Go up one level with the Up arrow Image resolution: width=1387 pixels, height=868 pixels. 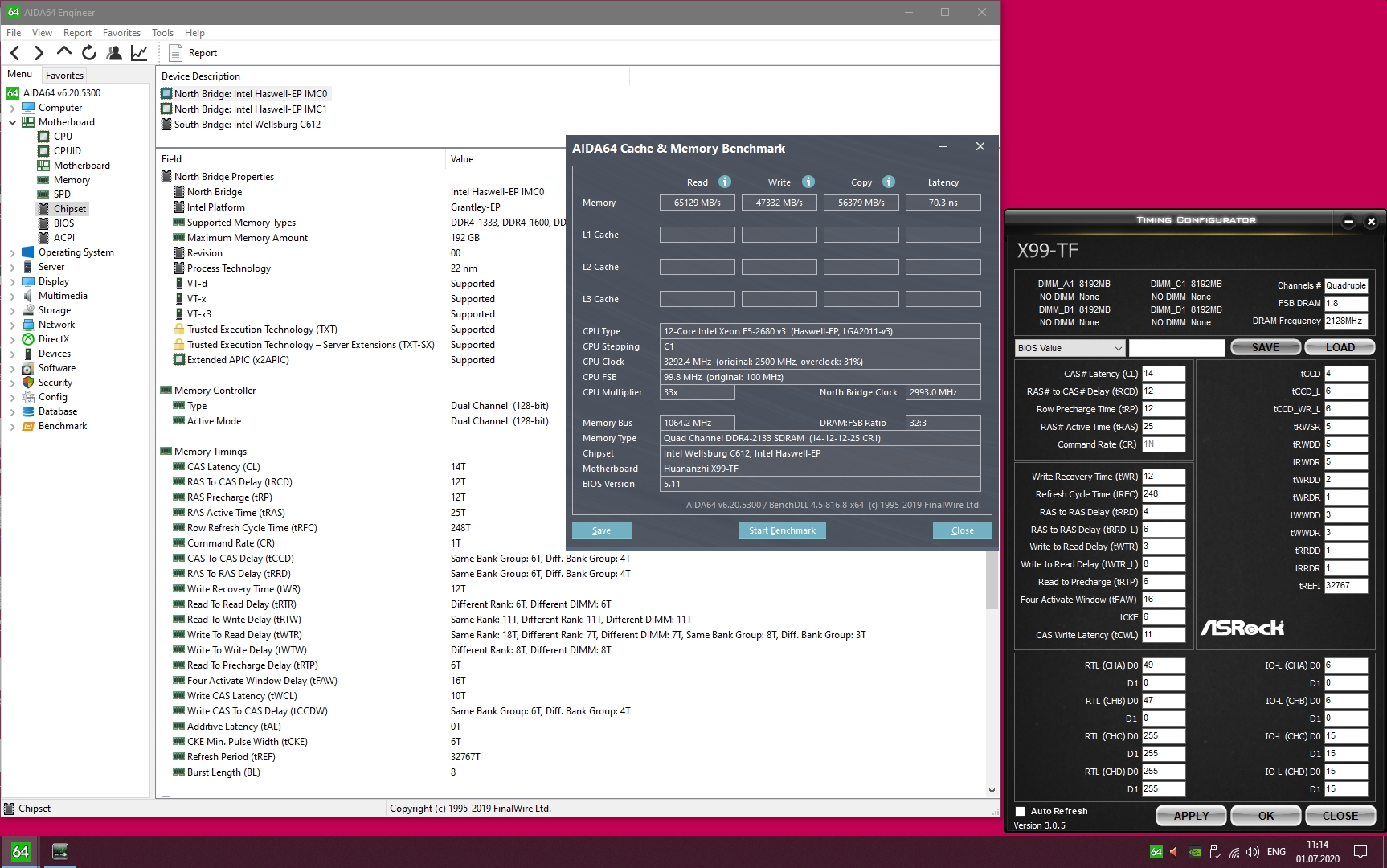coord(64,52)
